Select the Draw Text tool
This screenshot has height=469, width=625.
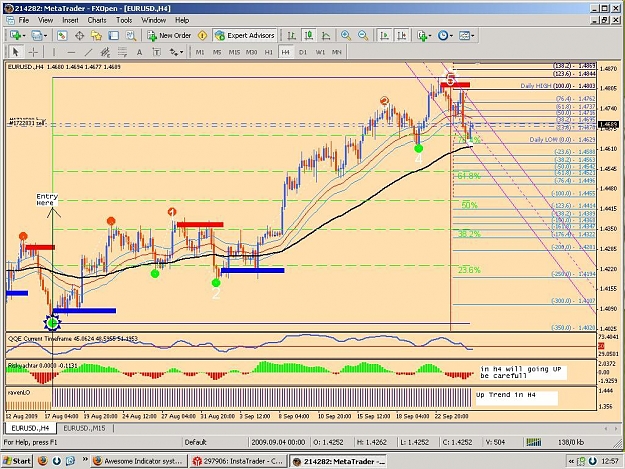[140, 52]
